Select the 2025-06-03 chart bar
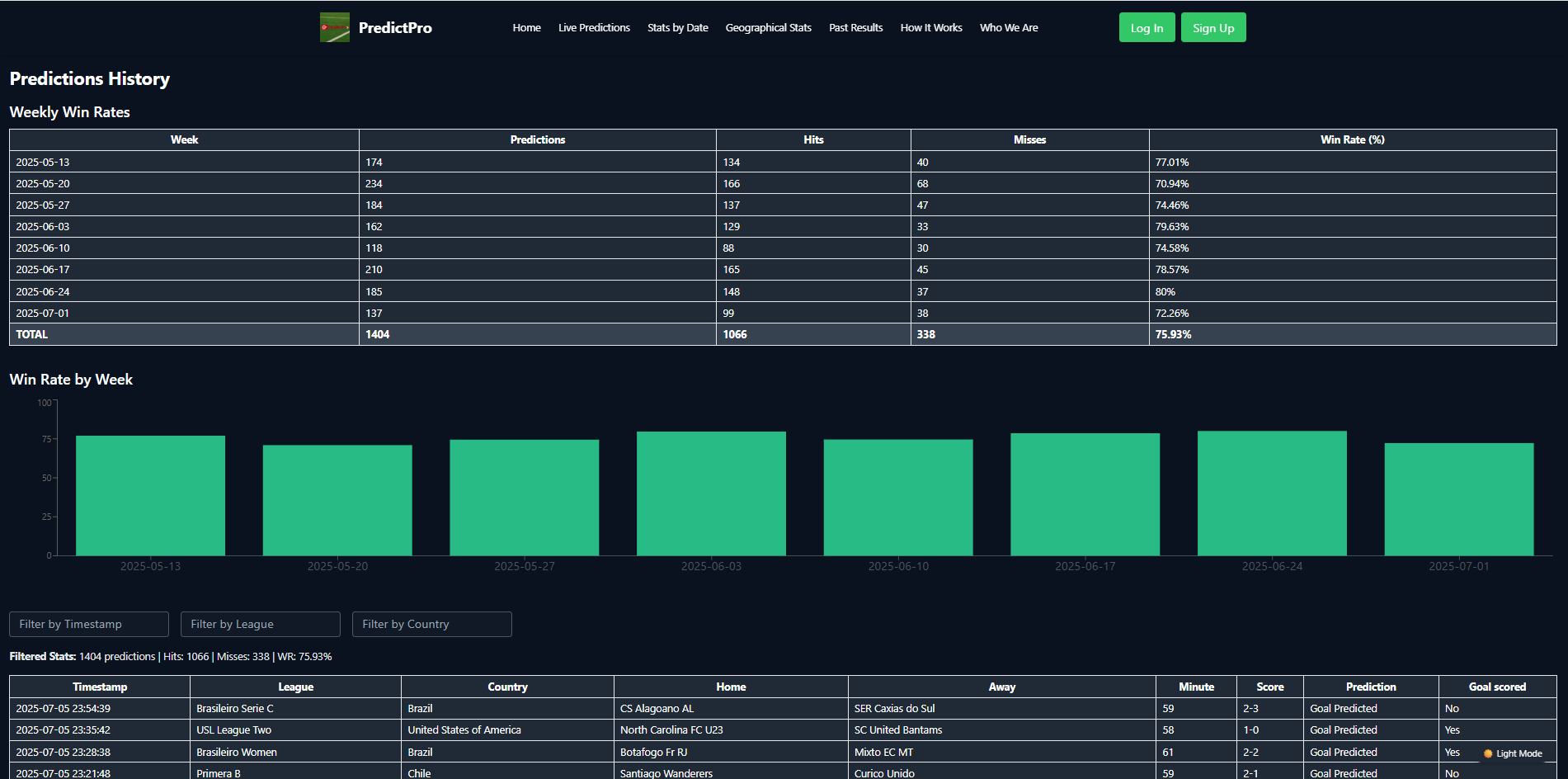The width and height of the screenshot is (1568, 779). coord(711,493)
